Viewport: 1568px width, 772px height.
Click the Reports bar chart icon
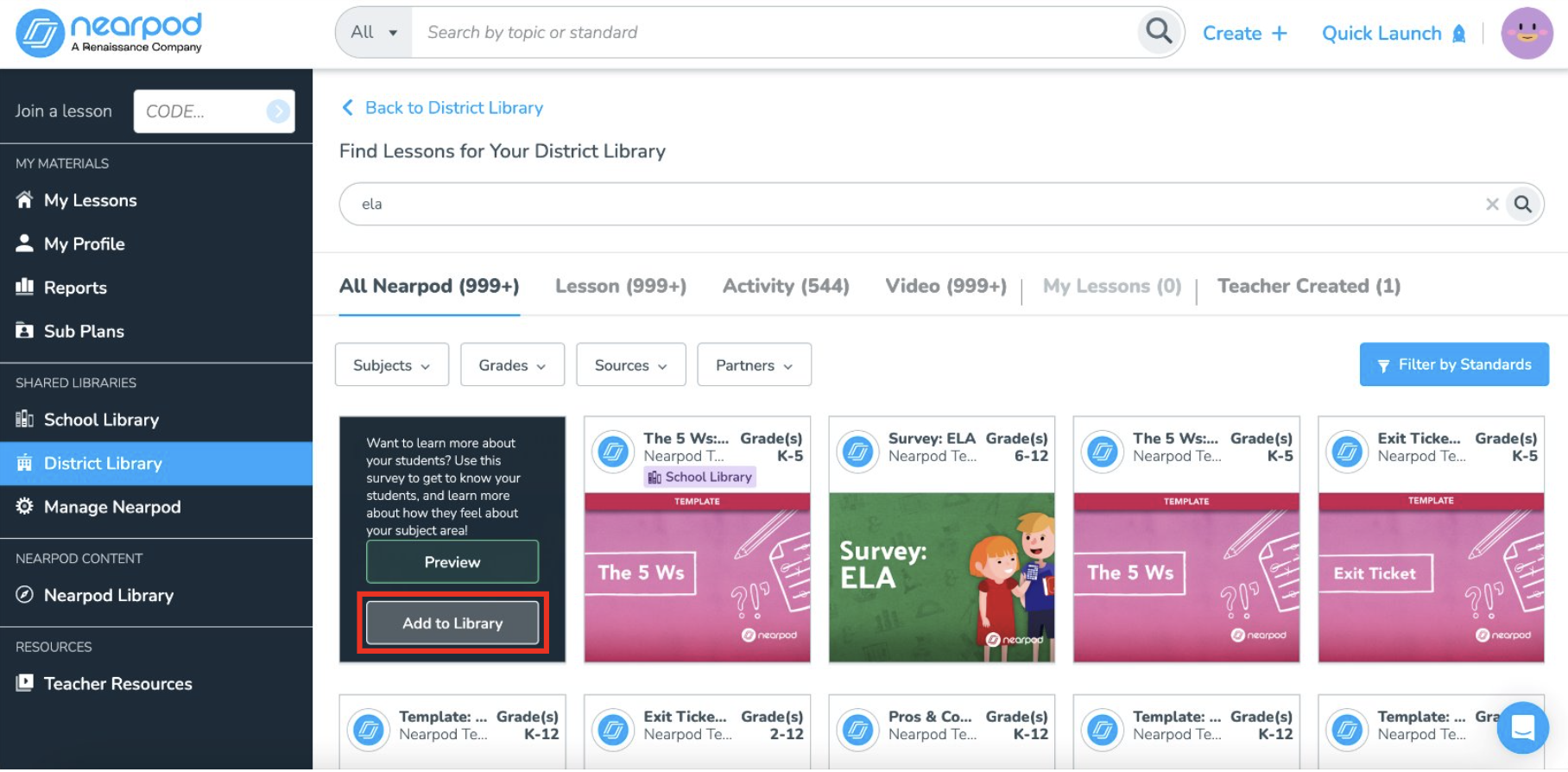25,287
